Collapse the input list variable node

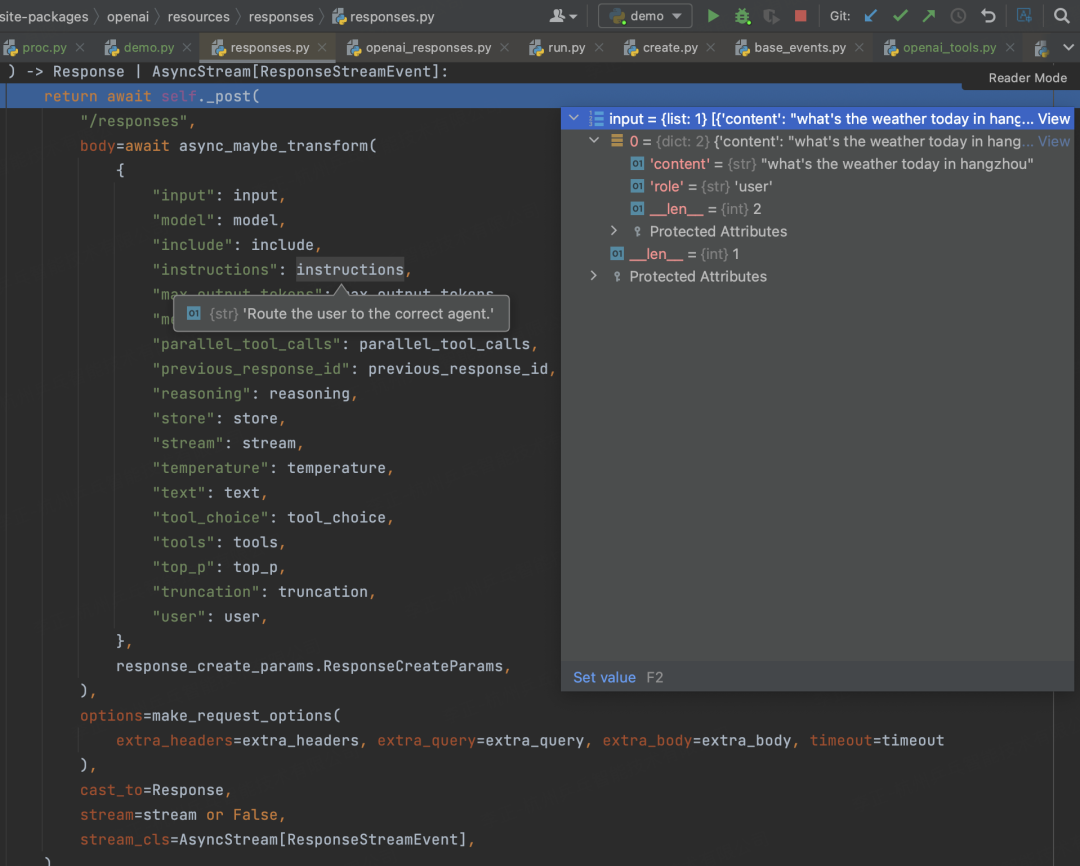click(x=573, y=119)
